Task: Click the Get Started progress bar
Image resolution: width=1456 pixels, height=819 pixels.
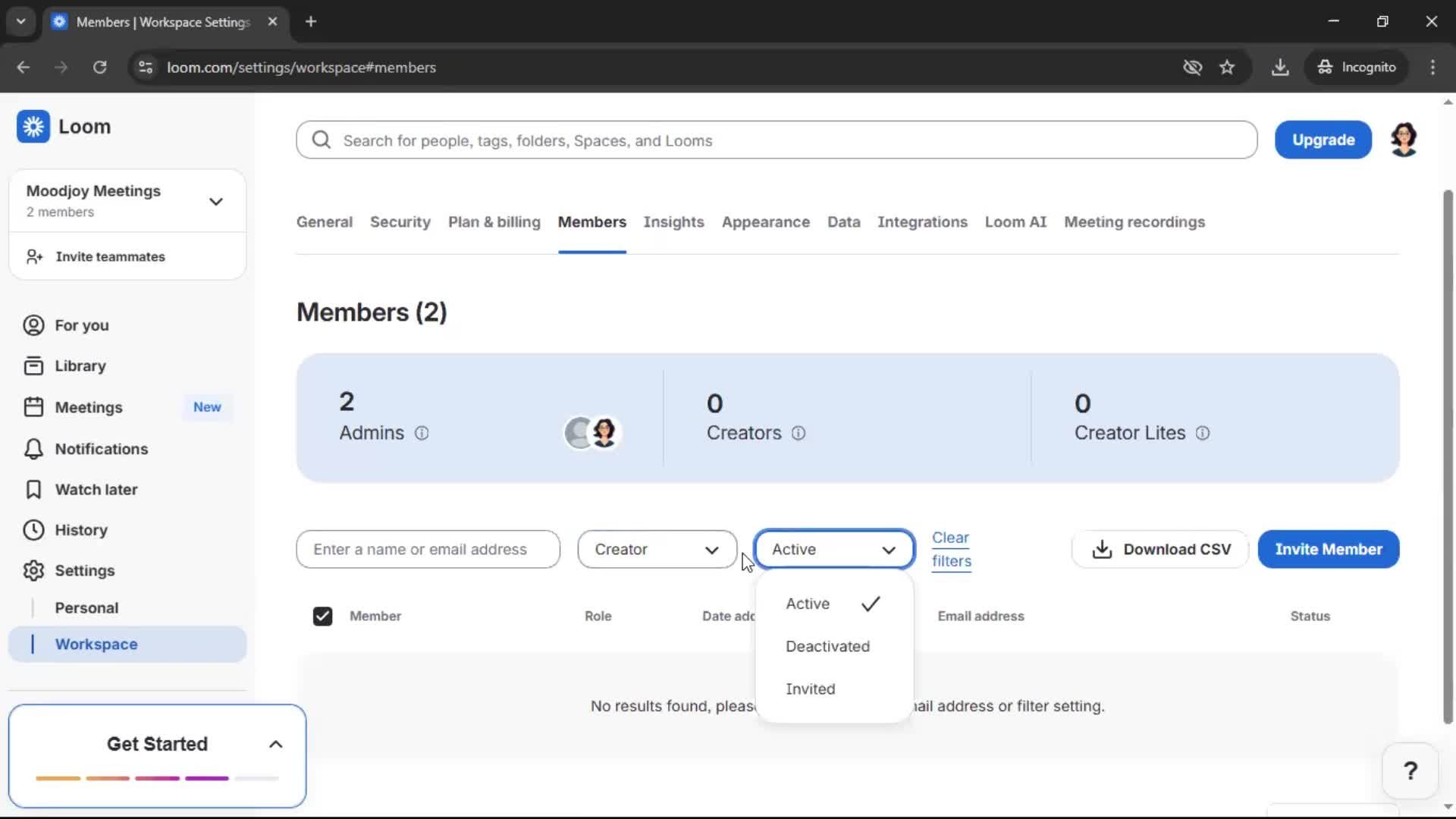Action: pos(157,779)
